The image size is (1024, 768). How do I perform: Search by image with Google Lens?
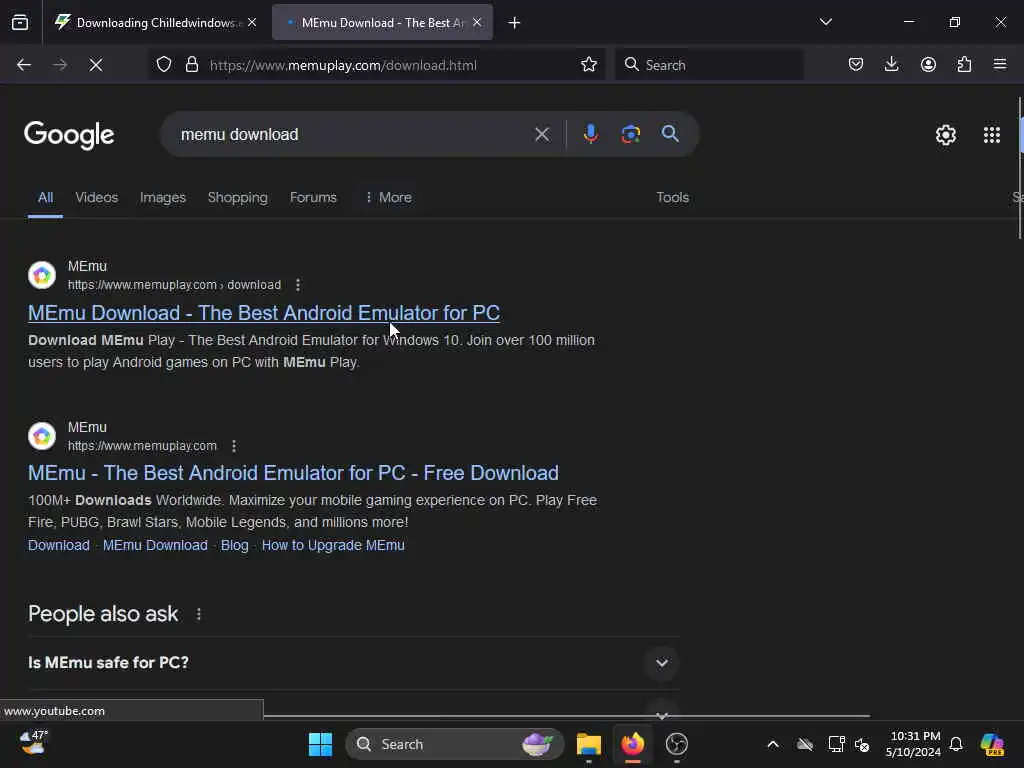tap(630, 135)
